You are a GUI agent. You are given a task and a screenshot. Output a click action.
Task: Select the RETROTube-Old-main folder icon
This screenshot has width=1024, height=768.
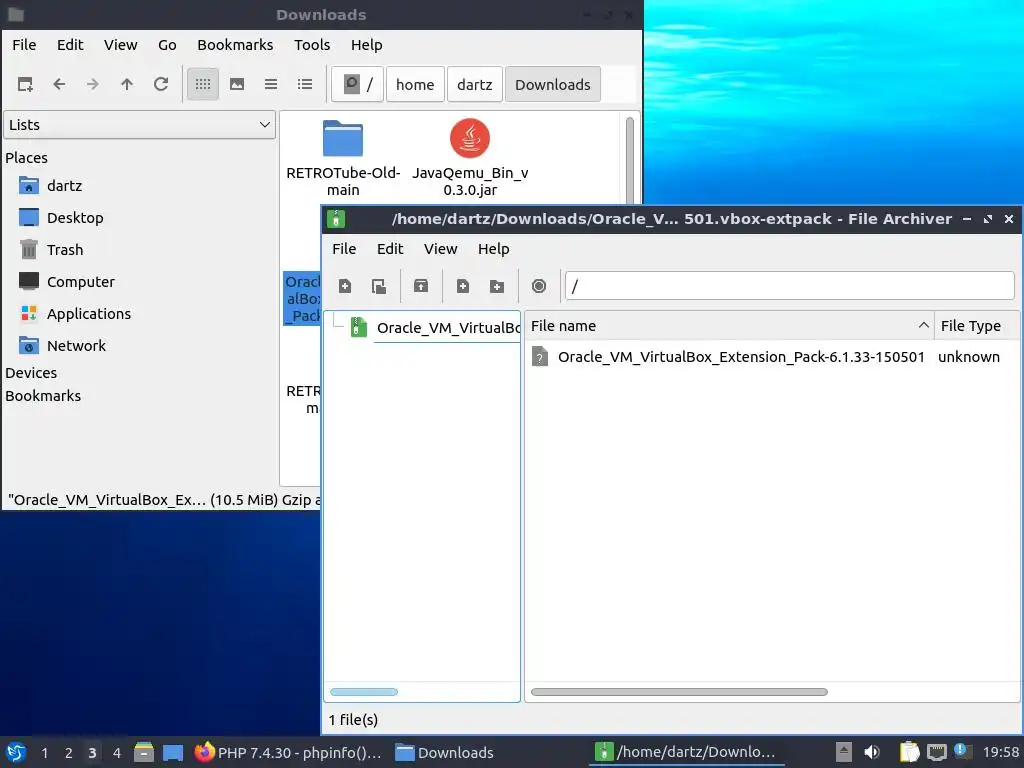click(x=343, y=138)
